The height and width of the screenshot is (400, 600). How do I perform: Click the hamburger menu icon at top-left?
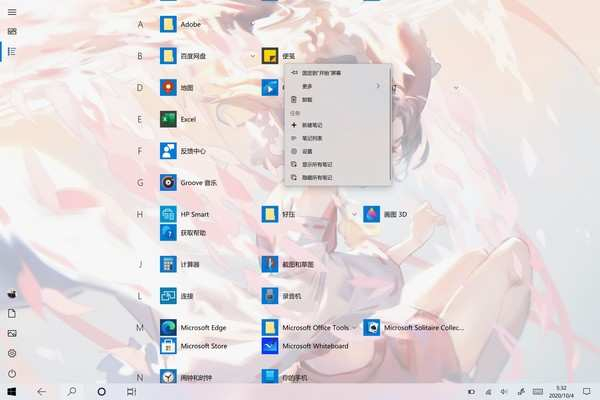tap(12, 12)
